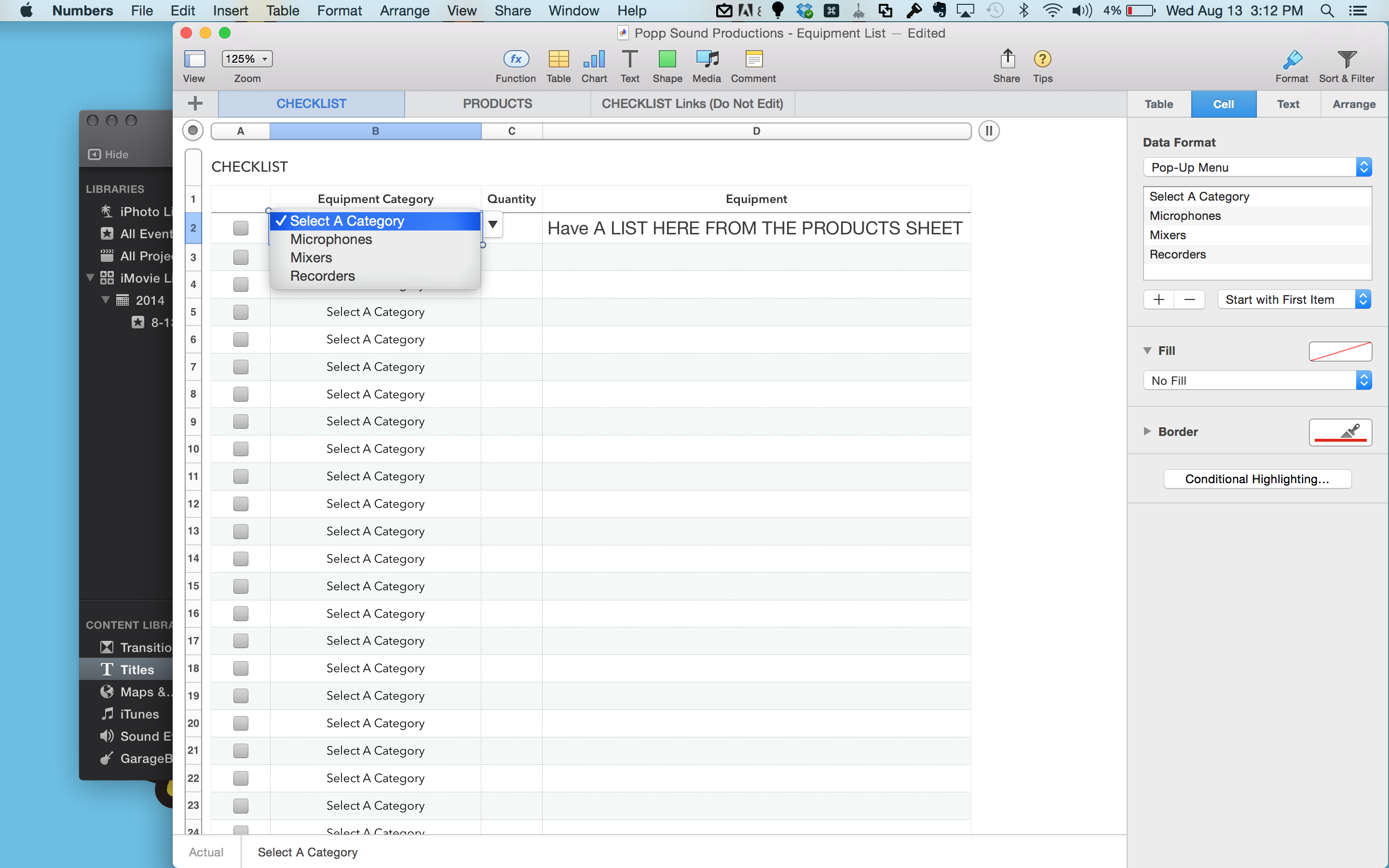The height and width of the screenshot is (868, 1389).
Task: Click the Conditional Highlighting button
Action: tap(1257, 479)
